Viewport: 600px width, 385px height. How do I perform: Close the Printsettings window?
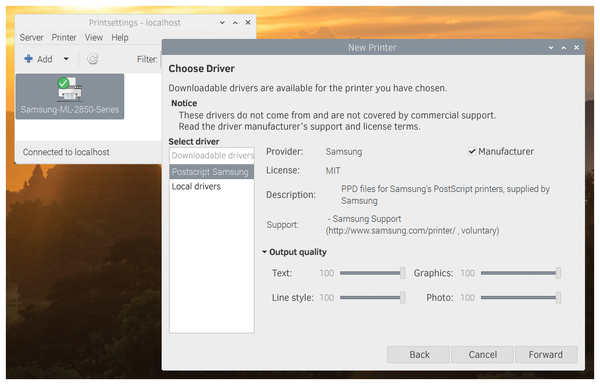coord(248,23)
